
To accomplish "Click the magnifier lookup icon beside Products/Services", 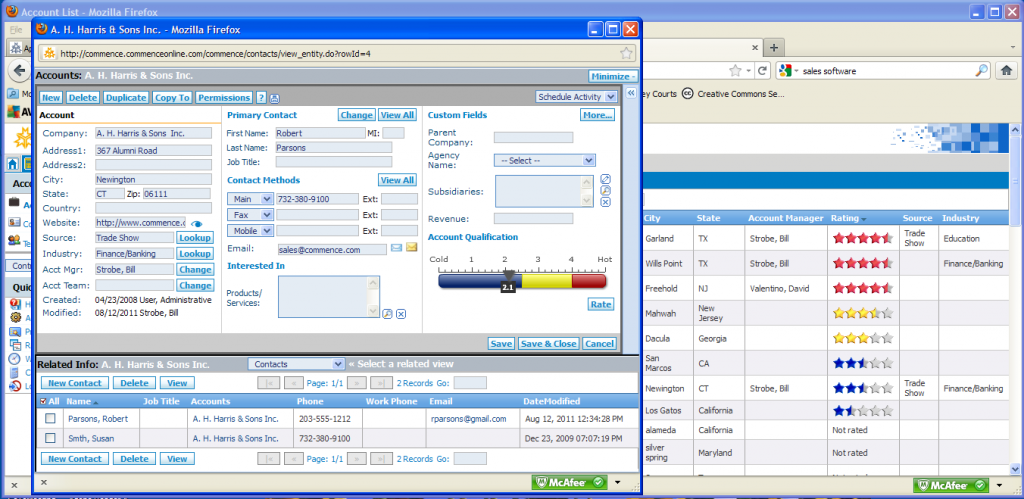I will pyautogui.click(x=387, y=314).
